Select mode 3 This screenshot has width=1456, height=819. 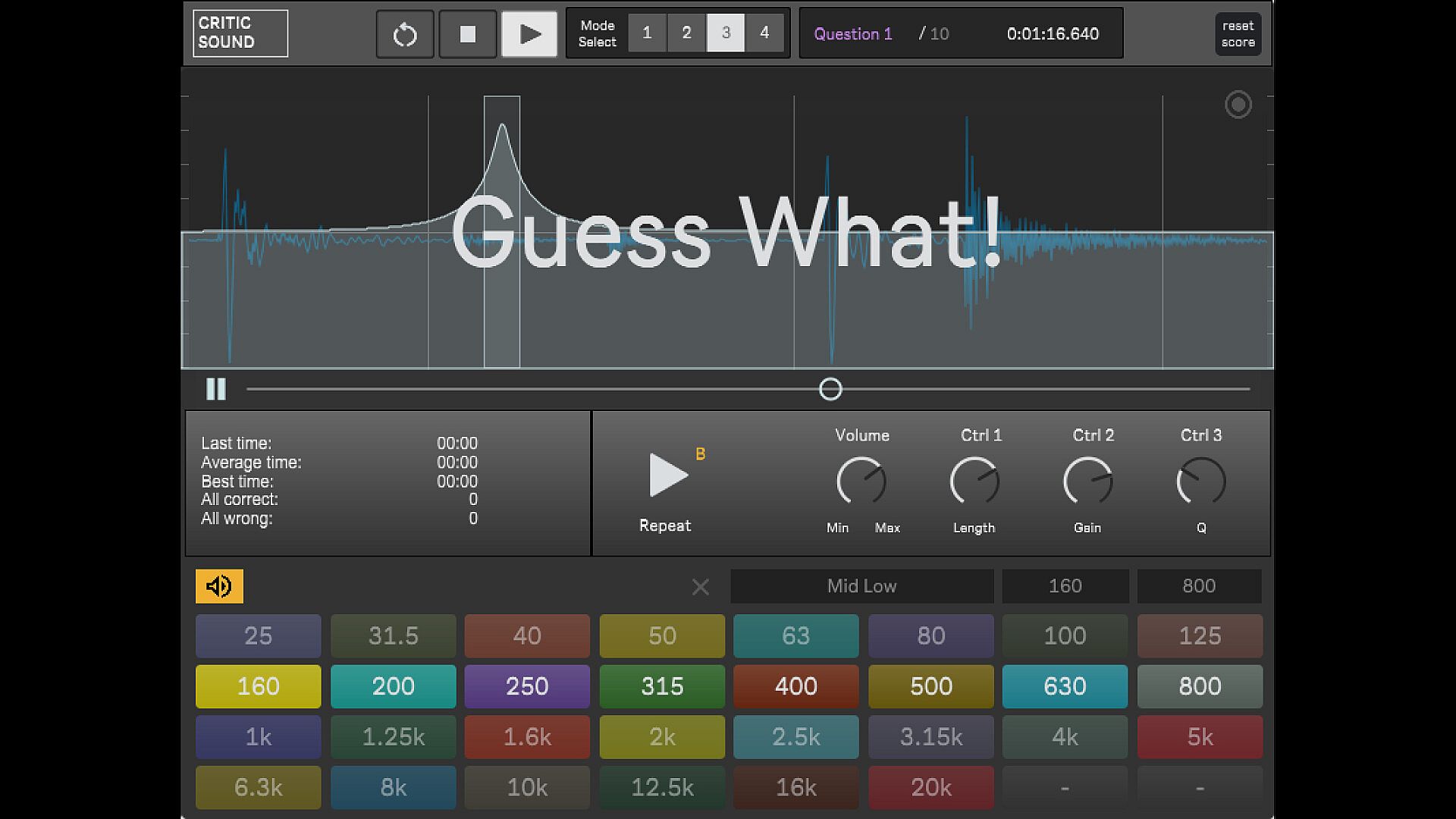point(726,33)
